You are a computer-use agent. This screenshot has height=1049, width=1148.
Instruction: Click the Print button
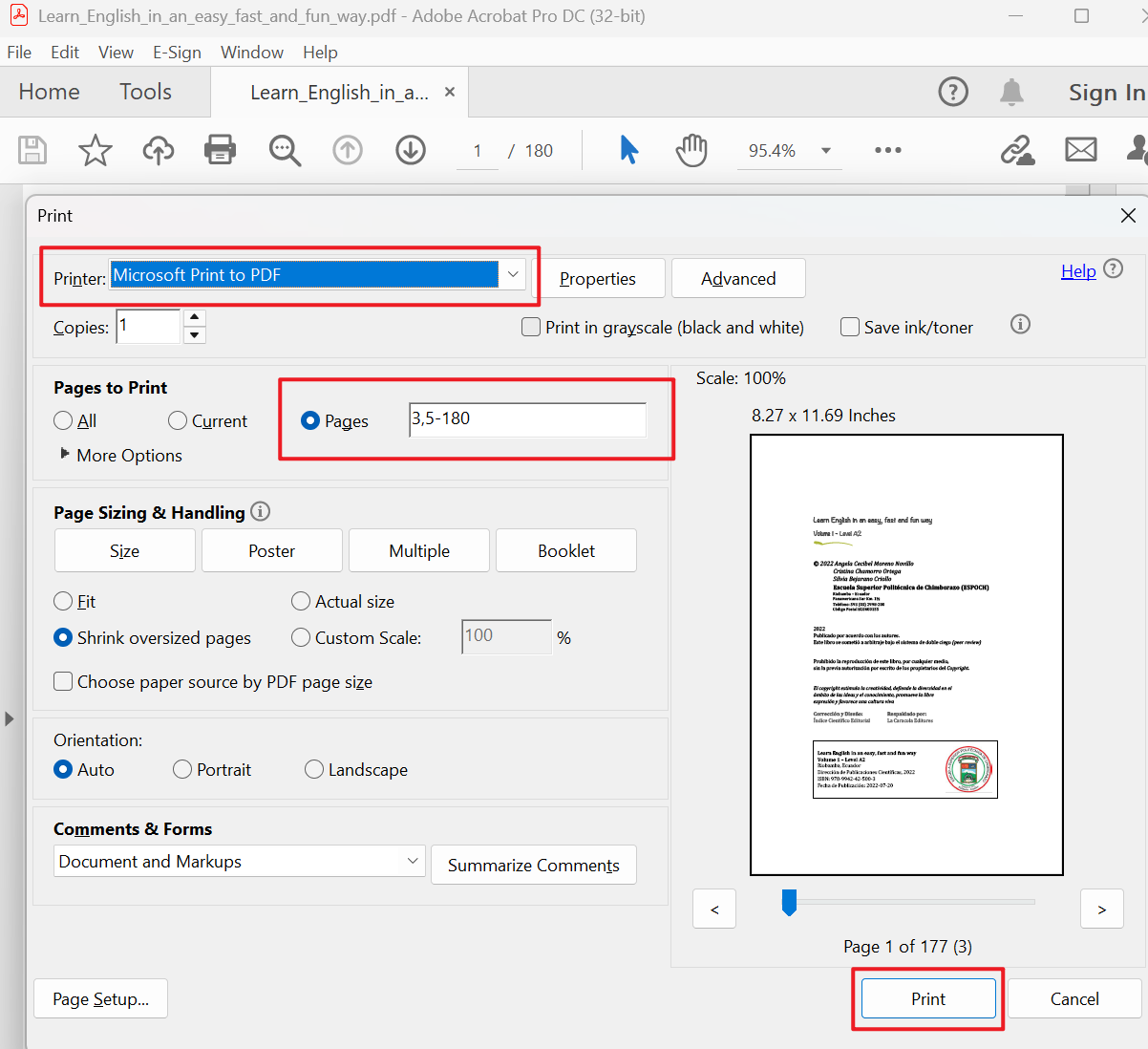tap(927, 998)
